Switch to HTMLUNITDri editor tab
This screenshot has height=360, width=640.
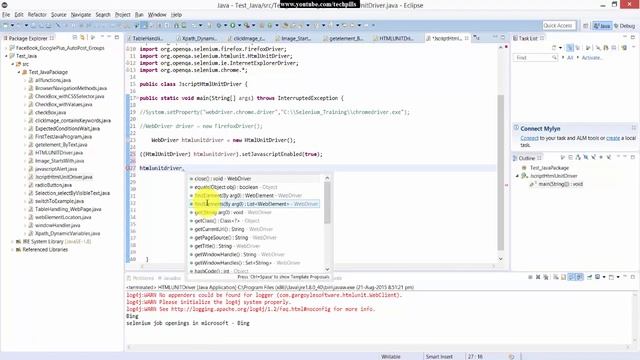click(393, 38)
